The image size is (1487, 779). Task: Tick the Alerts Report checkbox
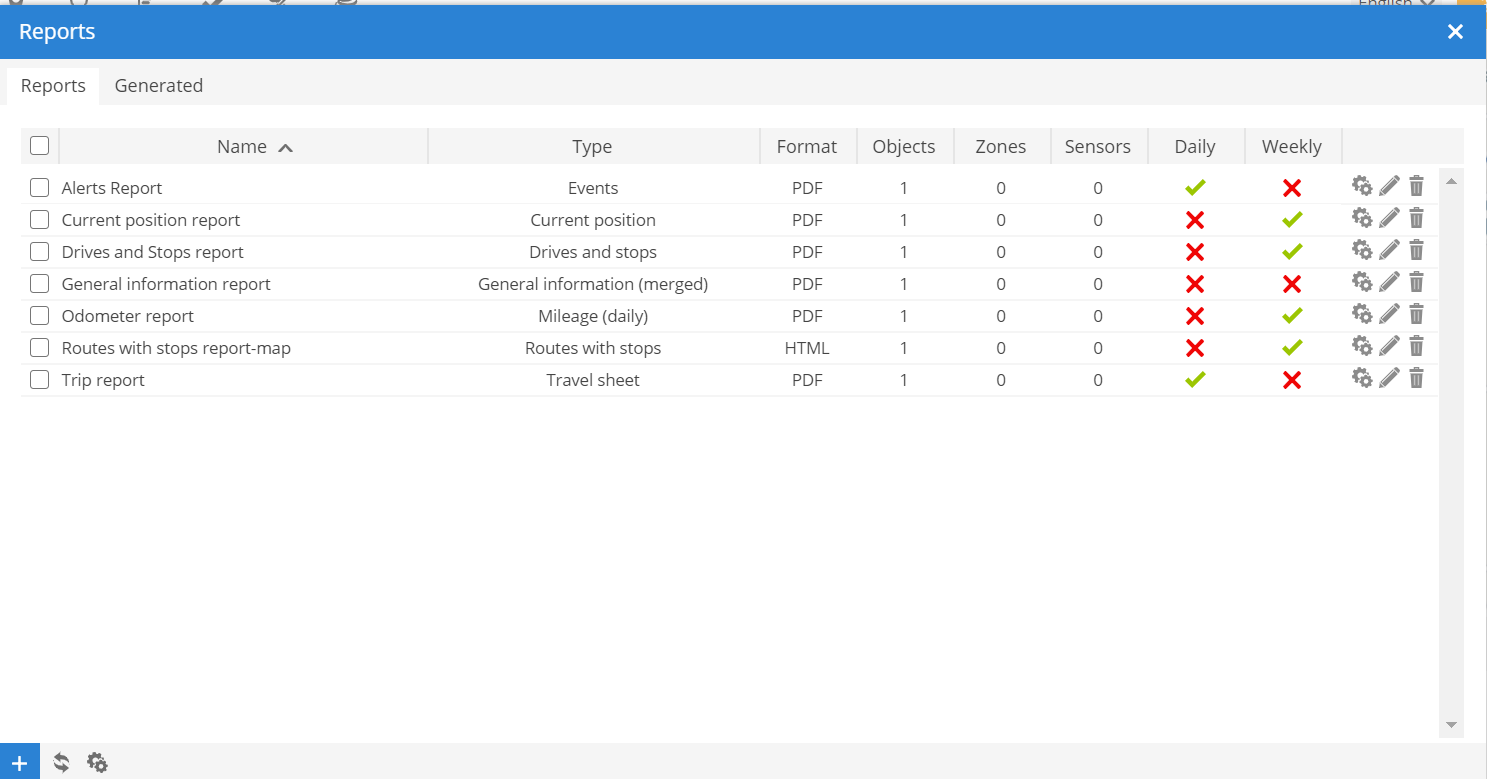click(40, 188)
